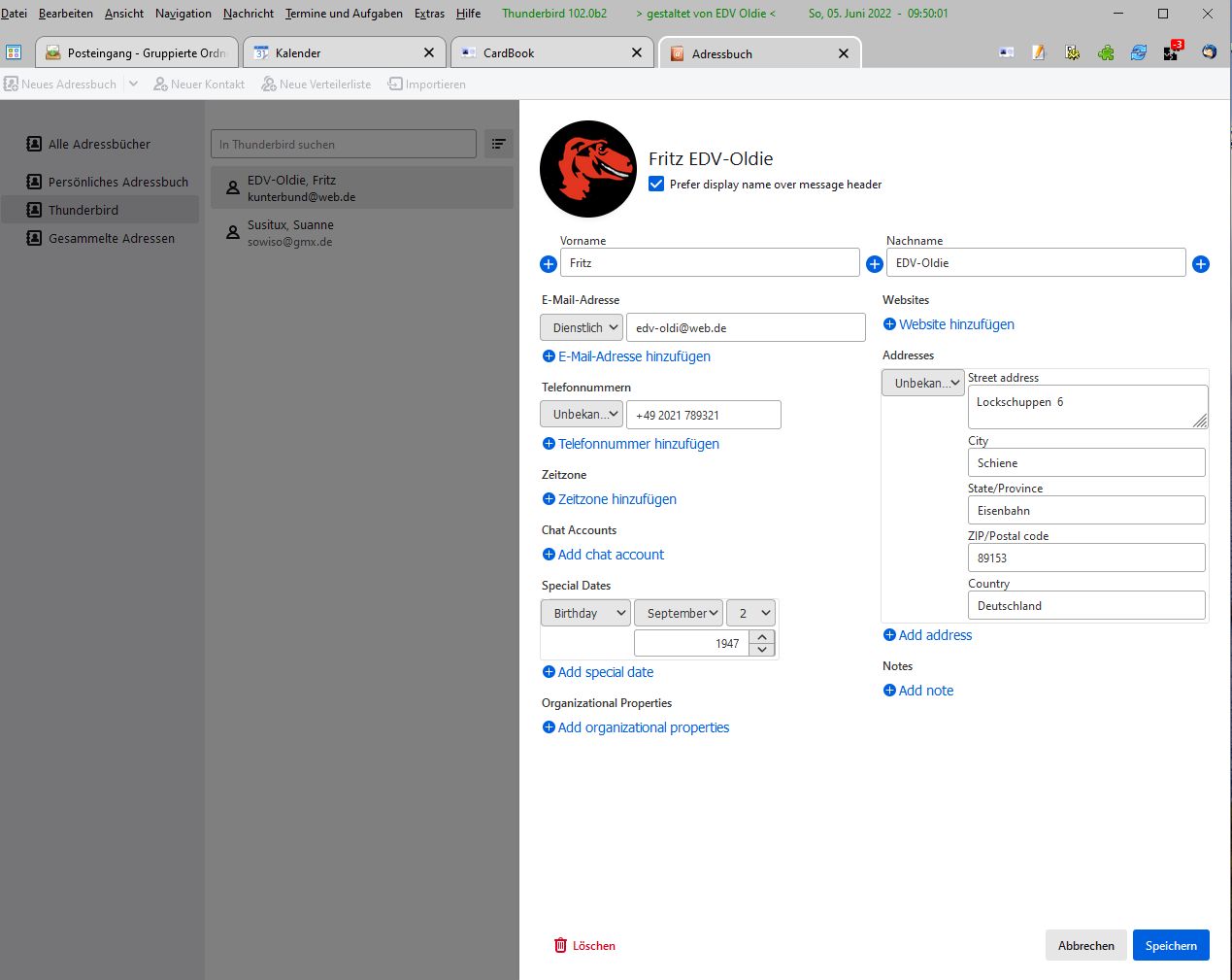Click the address list display options icon
The width and height of the screenshot is (1232, 980).
point(498,144)
